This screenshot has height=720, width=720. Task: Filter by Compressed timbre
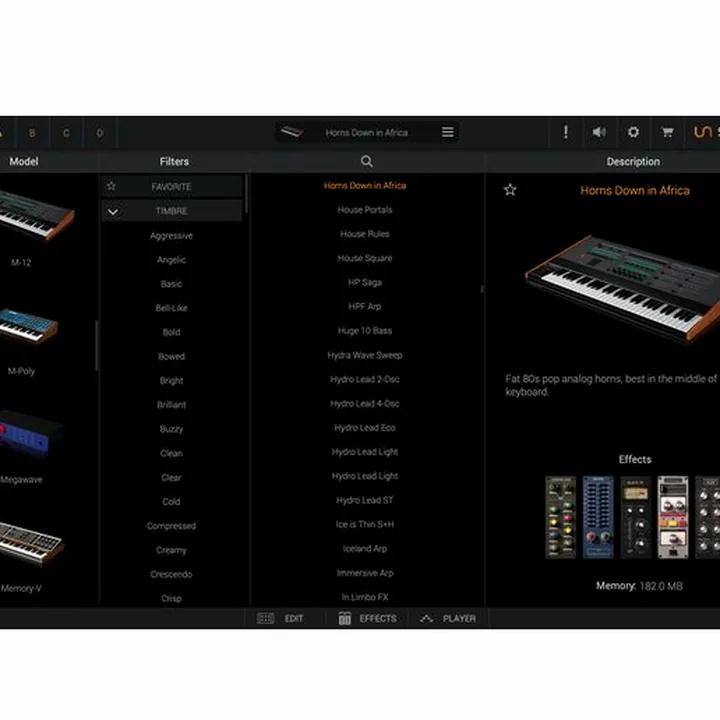[x=171, y=526]
